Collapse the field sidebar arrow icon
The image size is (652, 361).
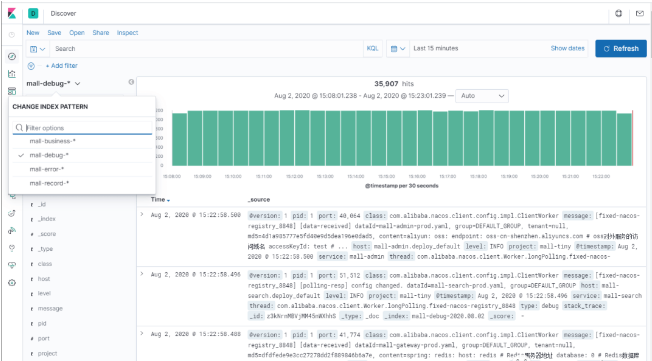131,82
